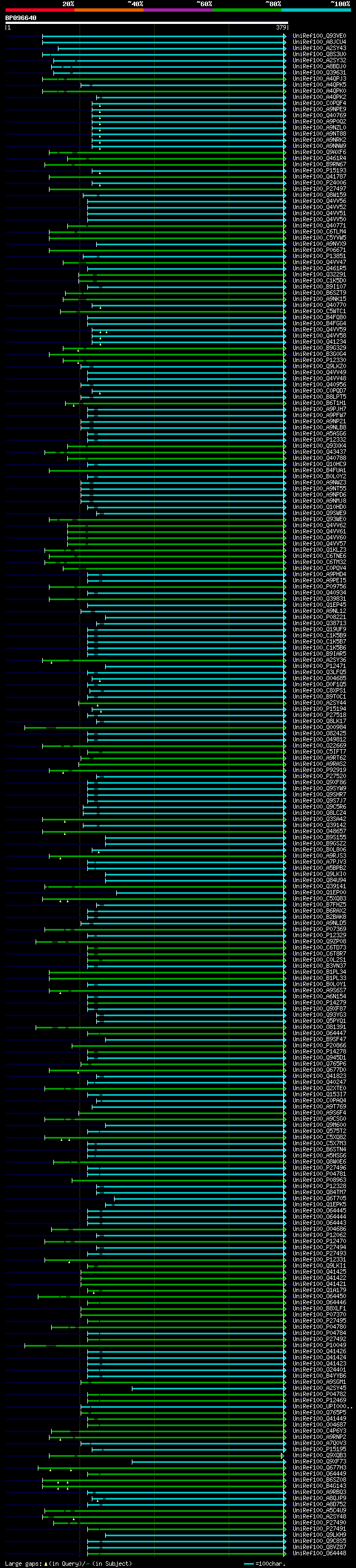356x1568 pixels.
Task: Open hit UniRef100_C6TLM4
Action: click(319, 231)
